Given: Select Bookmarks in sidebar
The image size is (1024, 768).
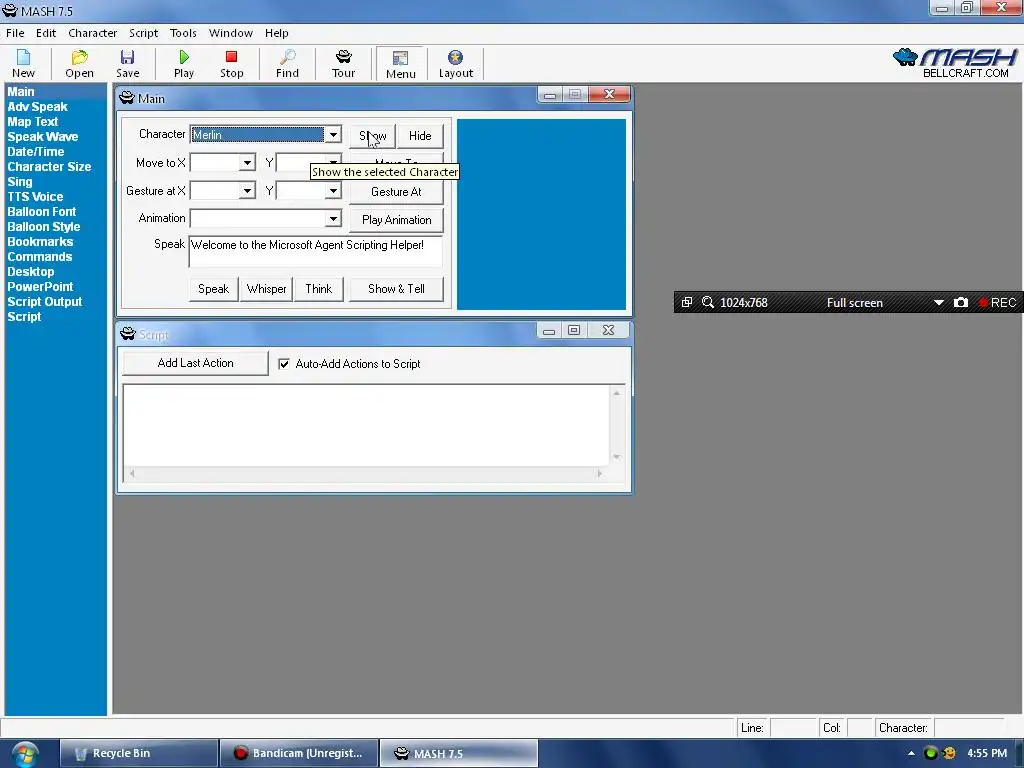Looking at the screenshot, I should tap(40, 242).
